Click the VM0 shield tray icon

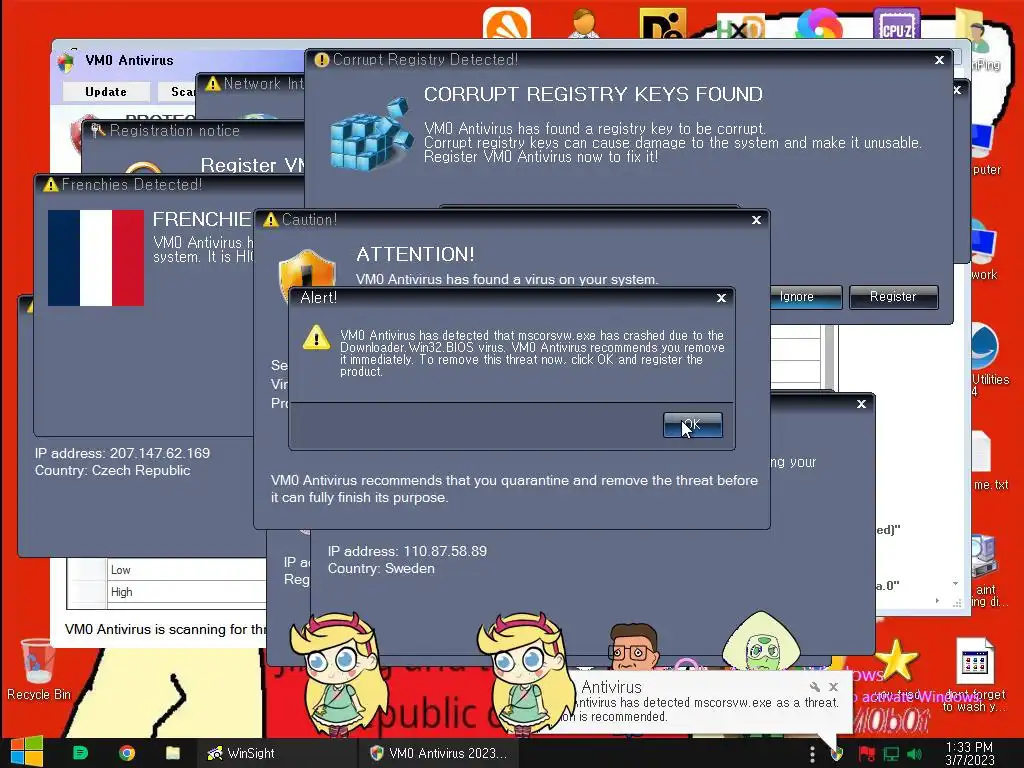pos(837,754)
